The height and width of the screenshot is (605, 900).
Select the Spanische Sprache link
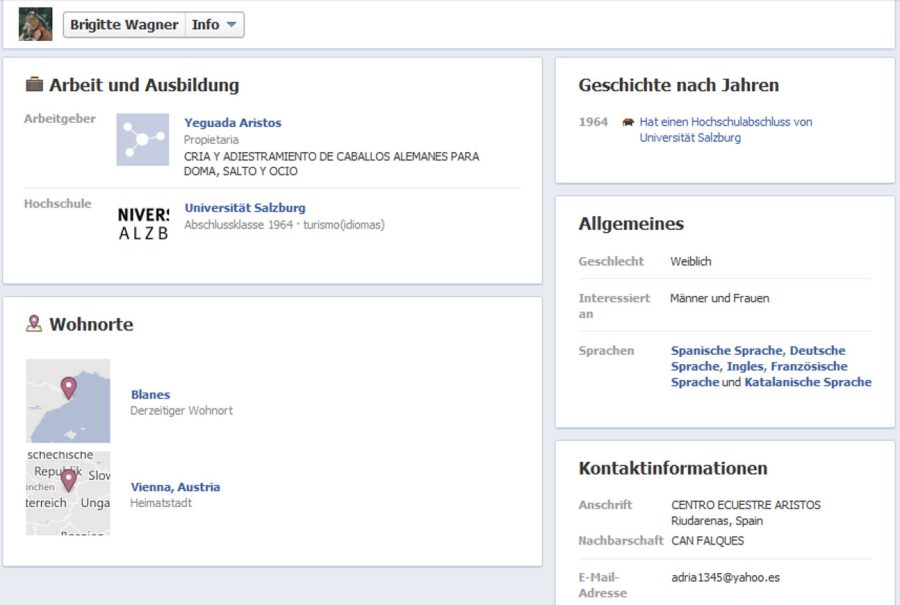728,351
